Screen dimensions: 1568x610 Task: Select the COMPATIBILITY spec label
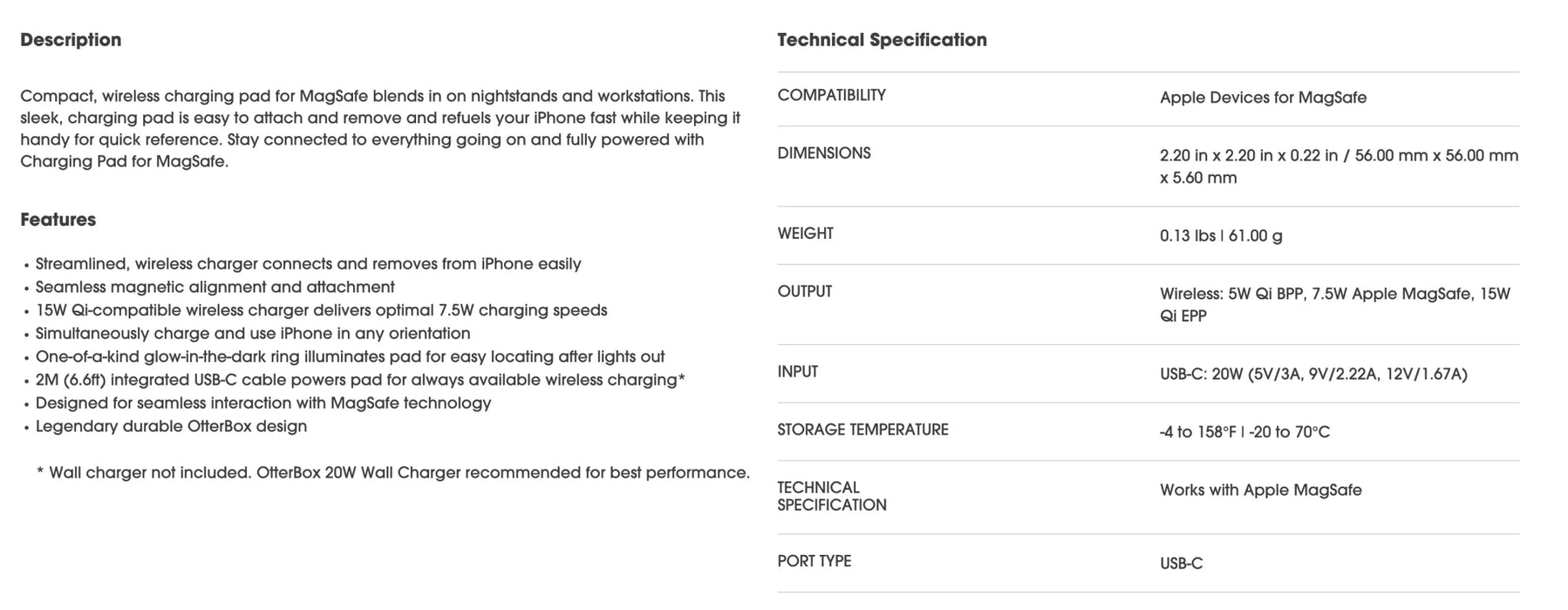tap(831, 95)
